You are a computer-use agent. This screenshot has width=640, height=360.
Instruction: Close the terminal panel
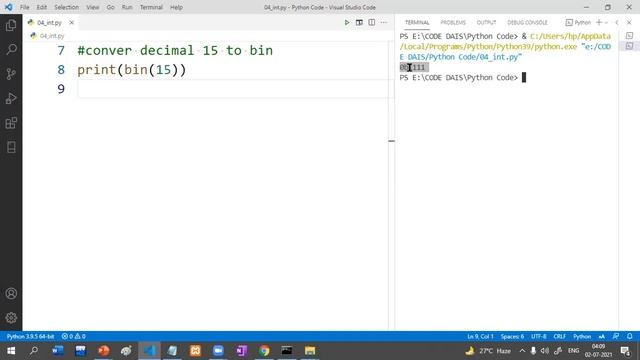pos(629,22)
